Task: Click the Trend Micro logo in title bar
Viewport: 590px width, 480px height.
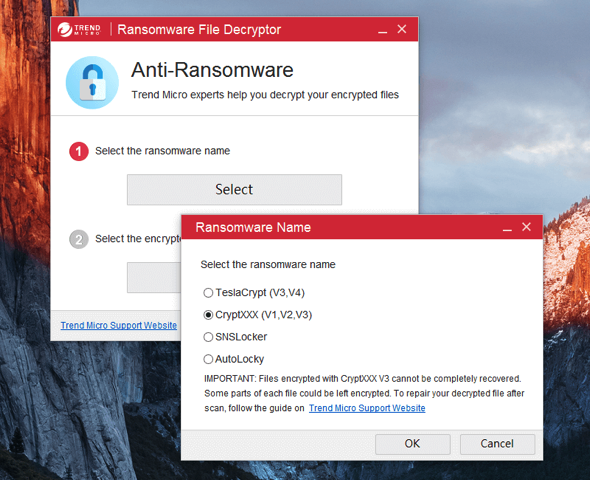Action: pyautogui.click(x=79, y=29)
